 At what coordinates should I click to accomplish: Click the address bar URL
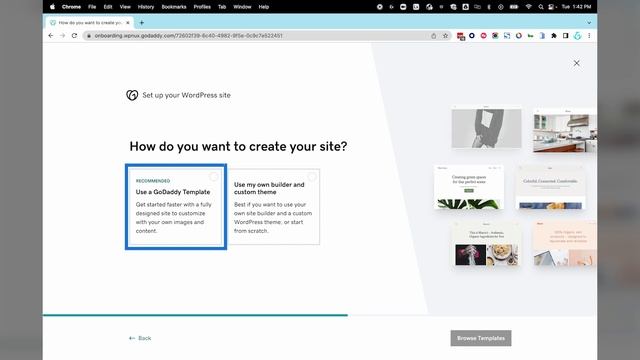[188, 36]
